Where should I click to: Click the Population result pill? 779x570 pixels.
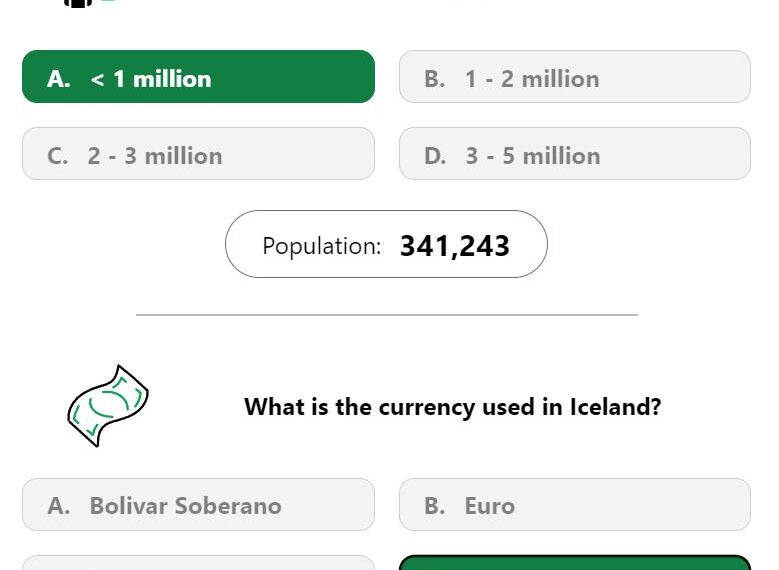(x=386, y=244)
